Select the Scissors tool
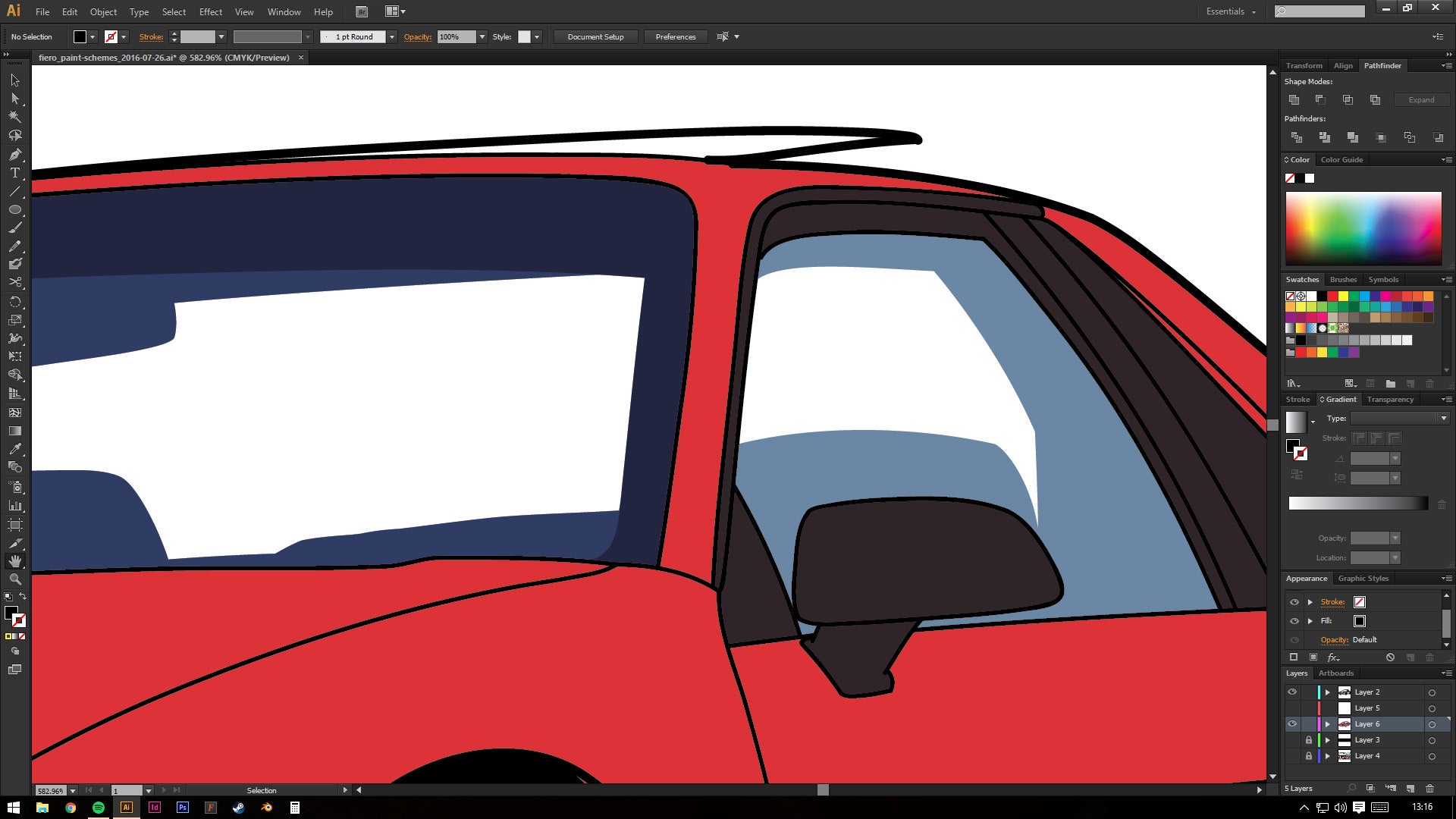Viewport: 1456px width, 819px height. point(14,282)
